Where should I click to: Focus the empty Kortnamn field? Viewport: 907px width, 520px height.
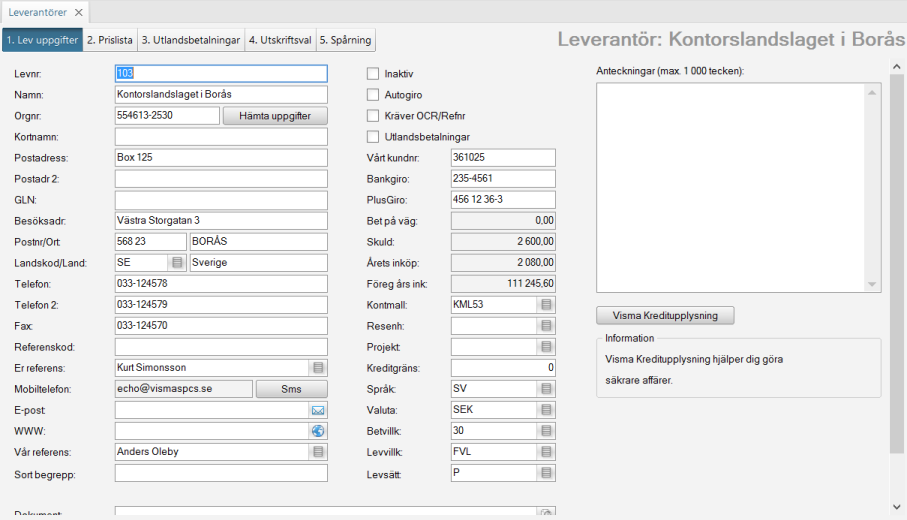click(221, 137)
